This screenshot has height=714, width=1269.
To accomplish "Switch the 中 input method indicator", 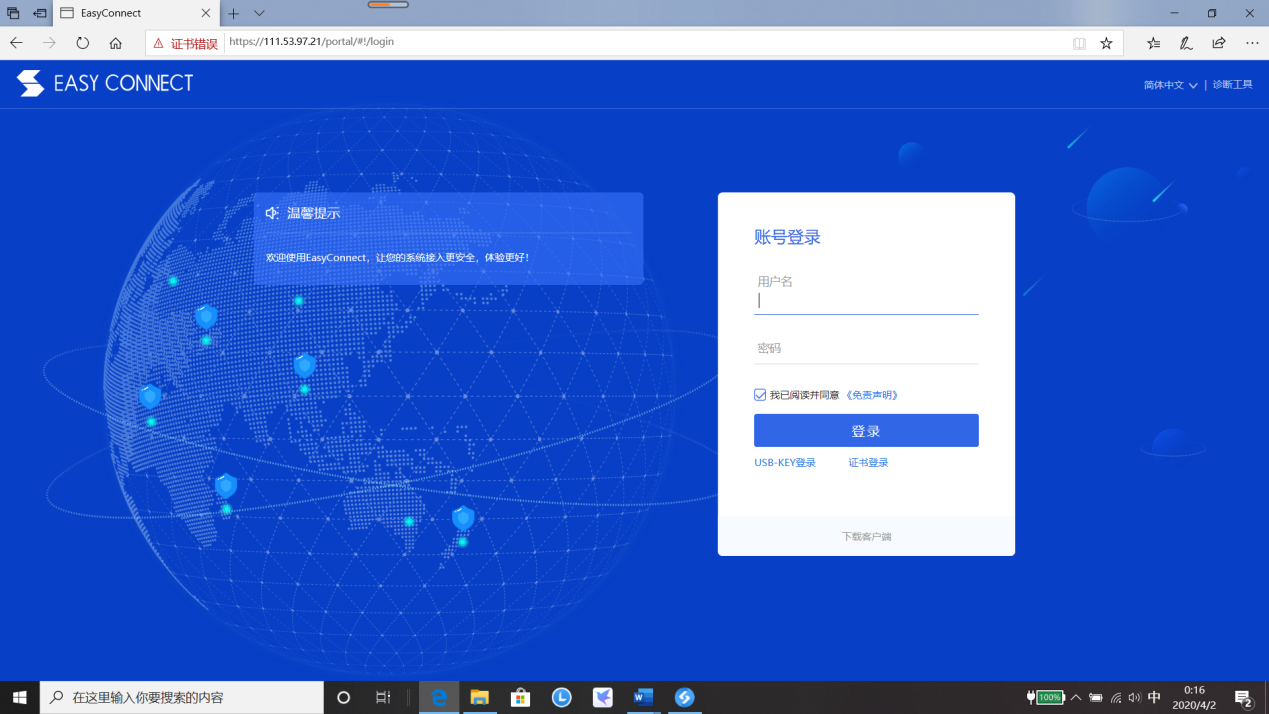I will coord(1155,697).
